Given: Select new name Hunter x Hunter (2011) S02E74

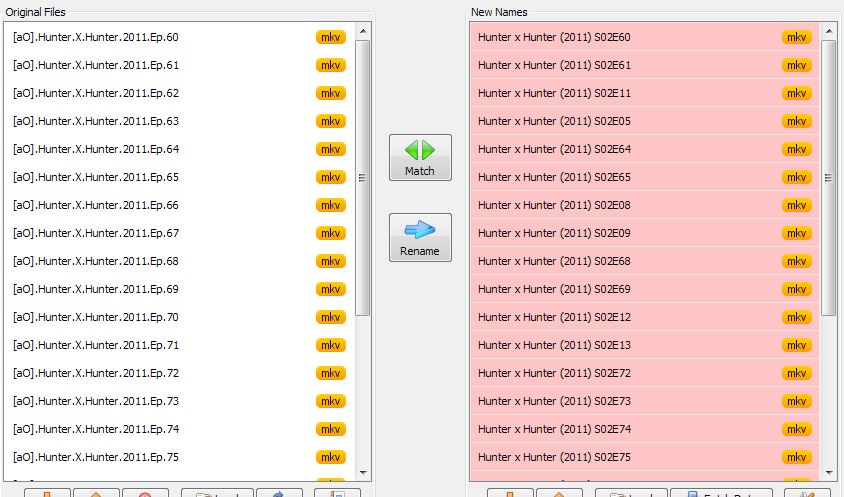Looking at the screenshot, I should click(x=645, y=429).
